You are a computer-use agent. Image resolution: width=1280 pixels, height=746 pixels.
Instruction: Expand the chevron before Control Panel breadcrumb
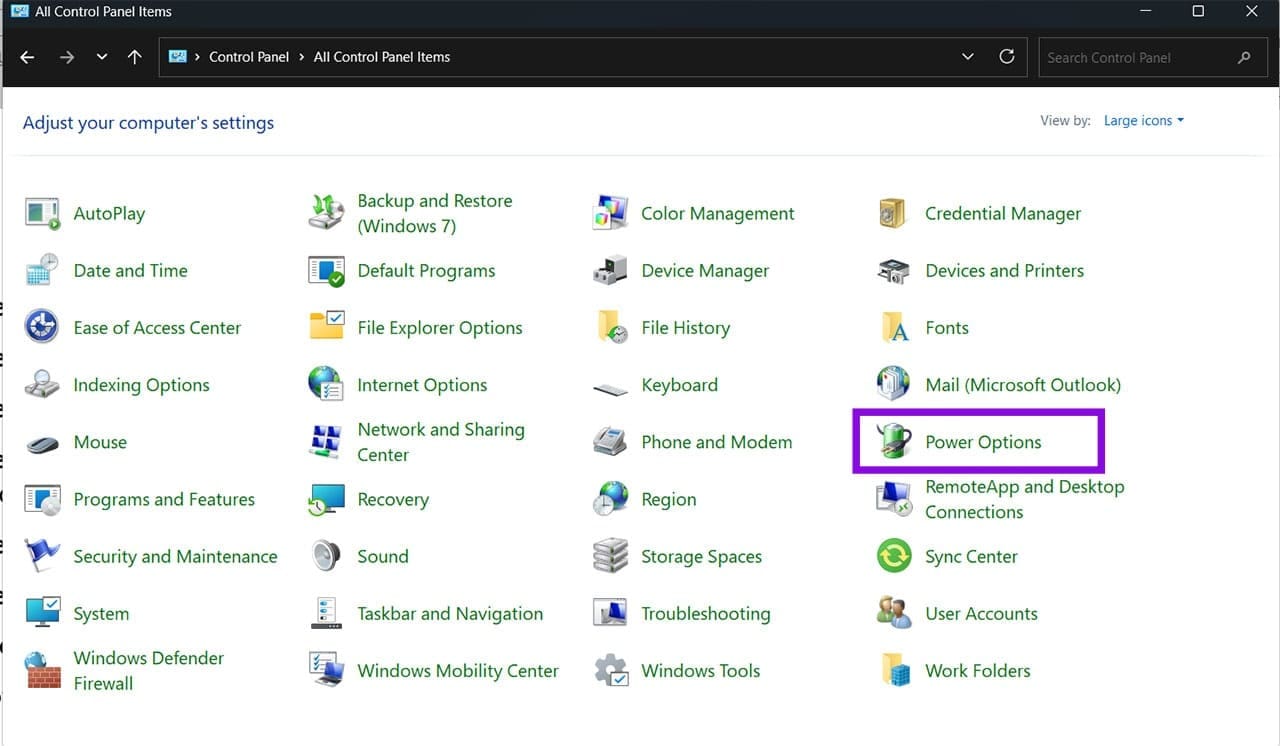coord(198,57)
